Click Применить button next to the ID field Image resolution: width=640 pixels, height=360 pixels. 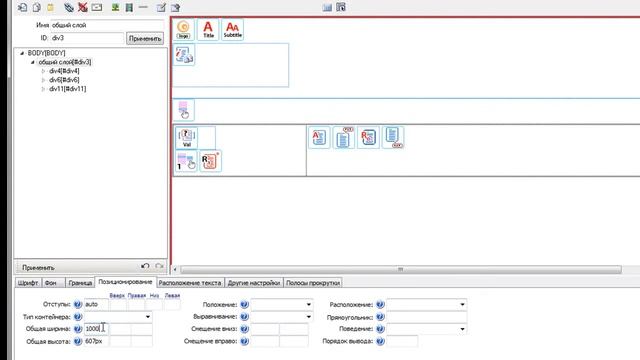click(145, 39)
